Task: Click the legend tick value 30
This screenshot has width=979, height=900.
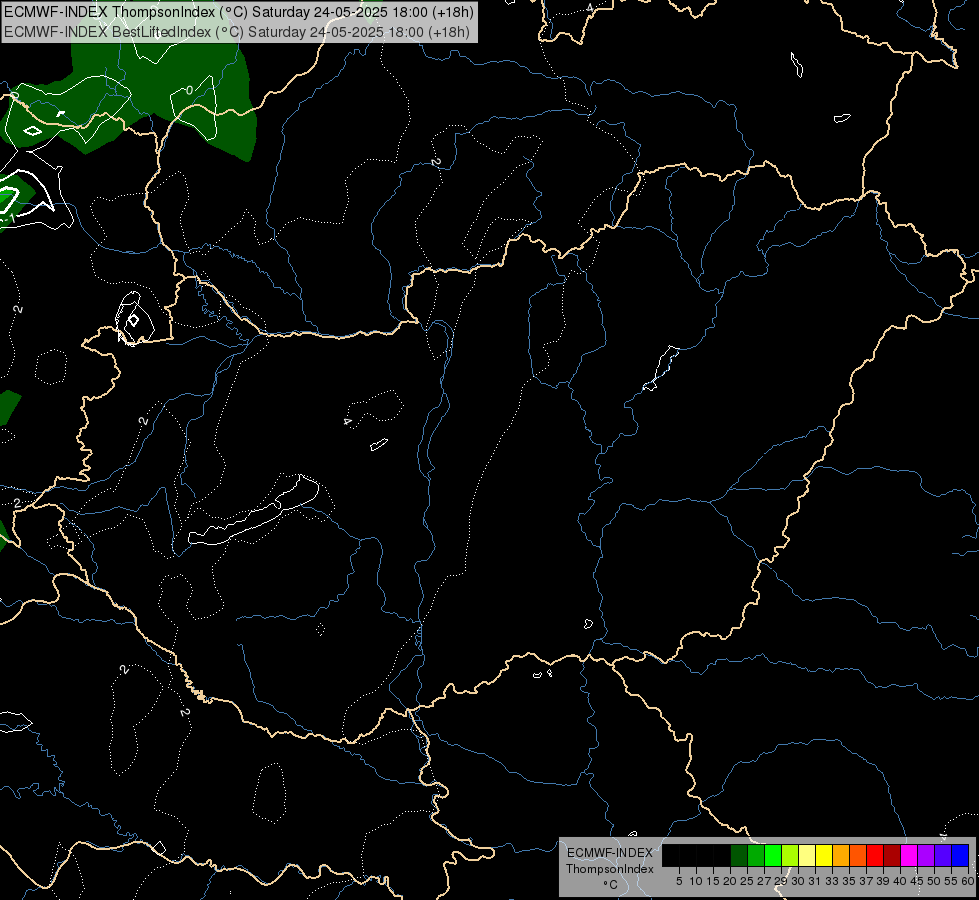Action: pyautogui.click(x=799, y=881)
